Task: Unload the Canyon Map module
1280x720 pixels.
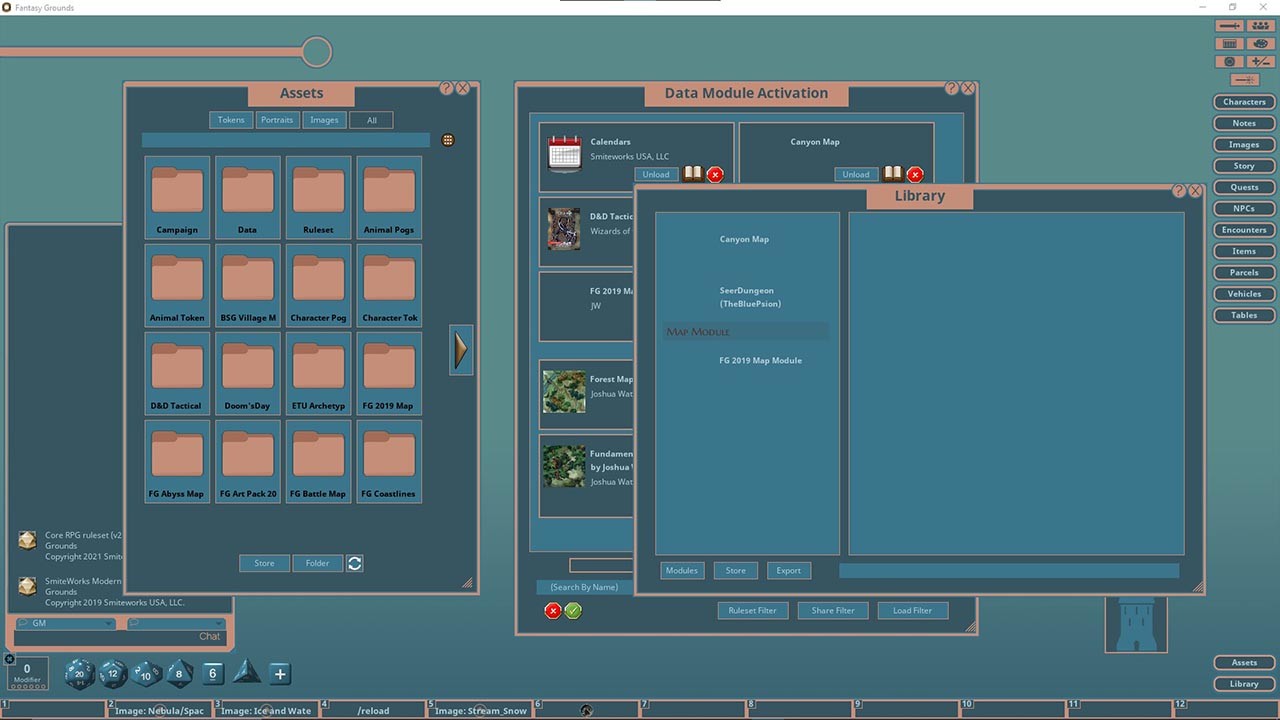Action: tap(856, 174)
